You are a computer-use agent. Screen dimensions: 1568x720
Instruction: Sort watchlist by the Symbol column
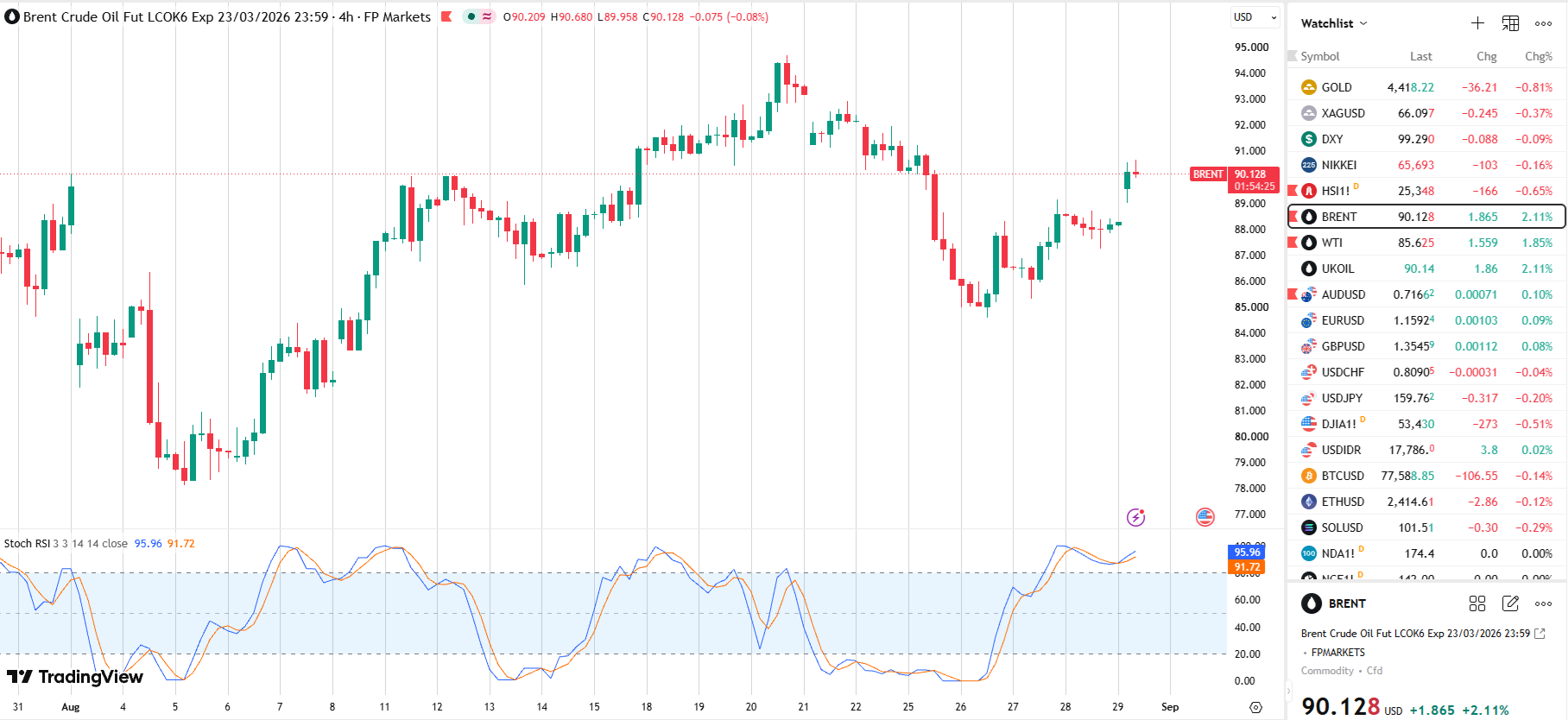pos(1320,56)
